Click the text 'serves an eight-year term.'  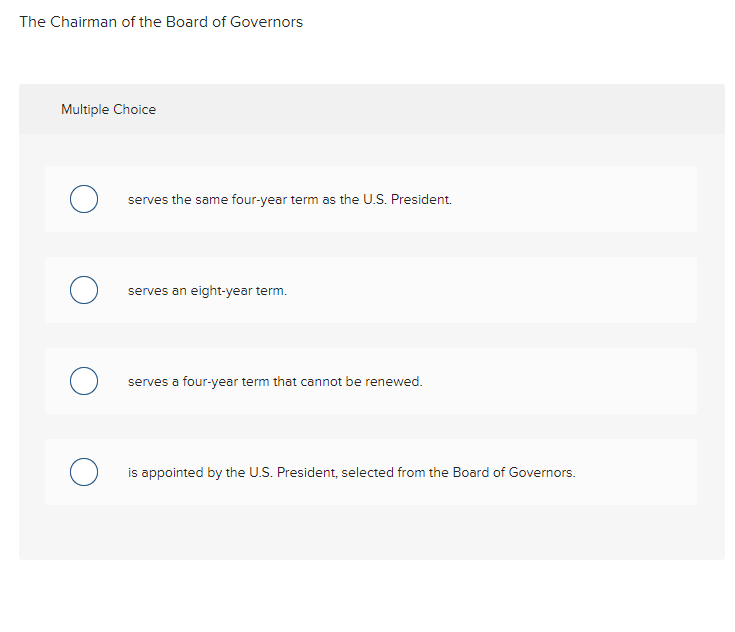click(x=207, y=291)
